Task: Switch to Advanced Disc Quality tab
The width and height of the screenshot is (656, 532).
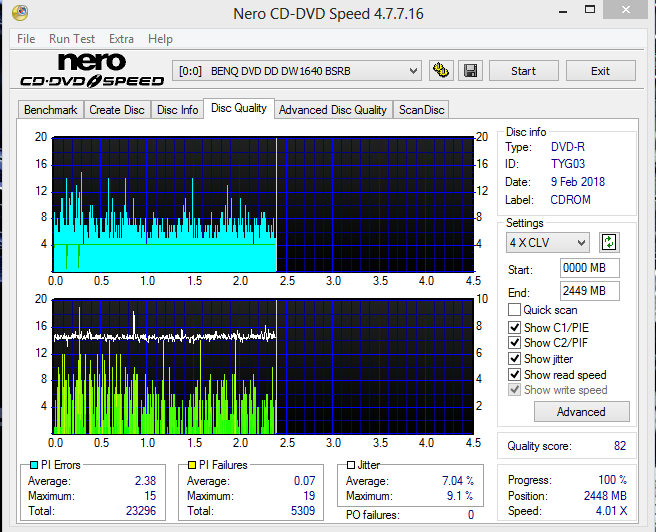Action: click(333, 110)
